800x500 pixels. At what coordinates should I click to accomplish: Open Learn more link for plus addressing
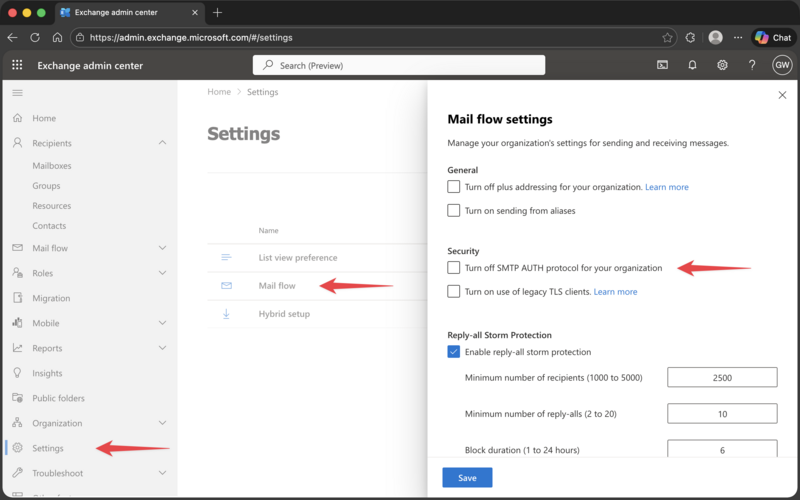coord(666,187)
